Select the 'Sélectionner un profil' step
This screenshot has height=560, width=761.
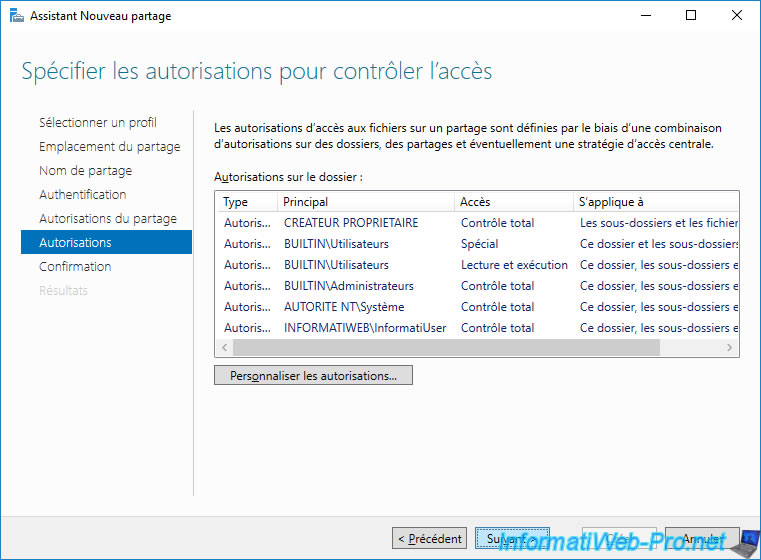(97, 123)
